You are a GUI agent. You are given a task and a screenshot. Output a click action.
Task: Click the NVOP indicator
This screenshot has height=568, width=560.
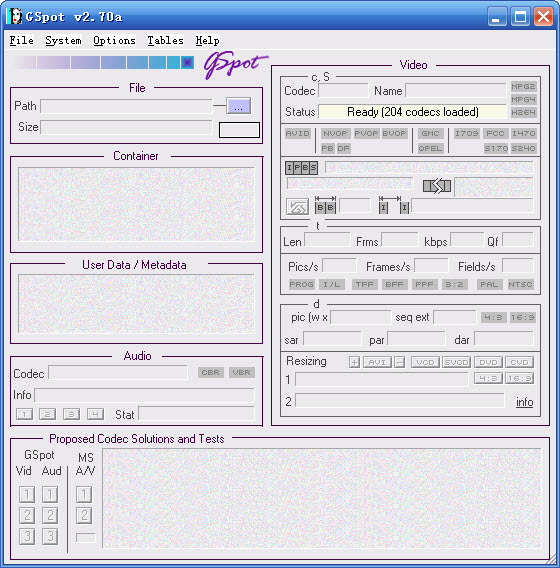coord(335,133)
